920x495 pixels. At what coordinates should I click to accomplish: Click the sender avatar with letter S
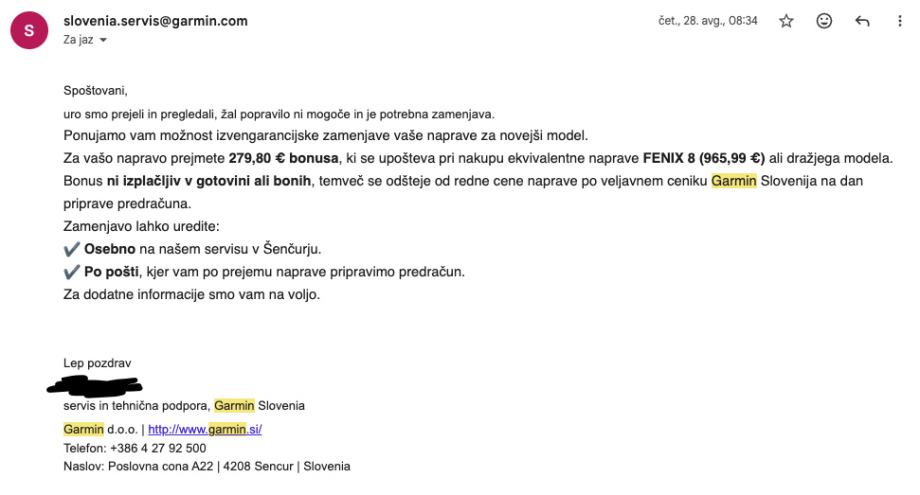tap(30, 30)
